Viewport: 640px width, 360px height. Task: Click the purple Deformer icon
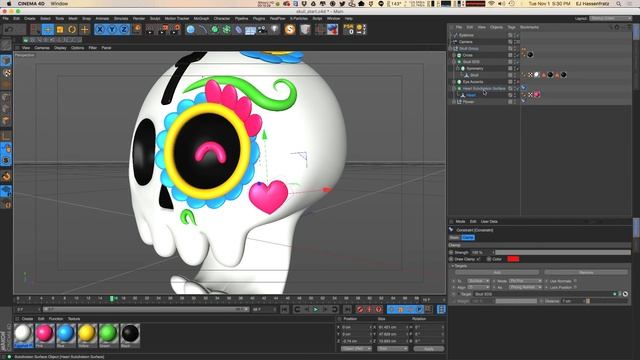click(x=238, y=29)
